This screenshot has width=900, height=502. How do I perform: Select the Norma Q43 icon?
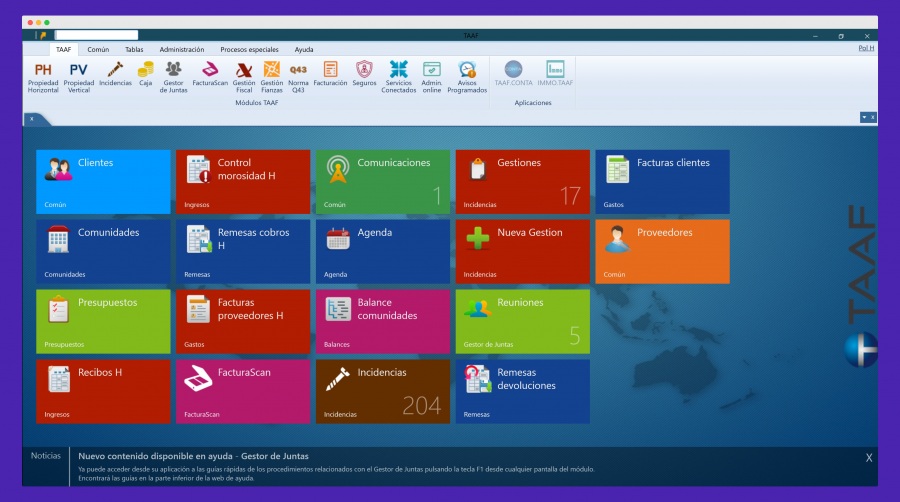click(298, 77)
